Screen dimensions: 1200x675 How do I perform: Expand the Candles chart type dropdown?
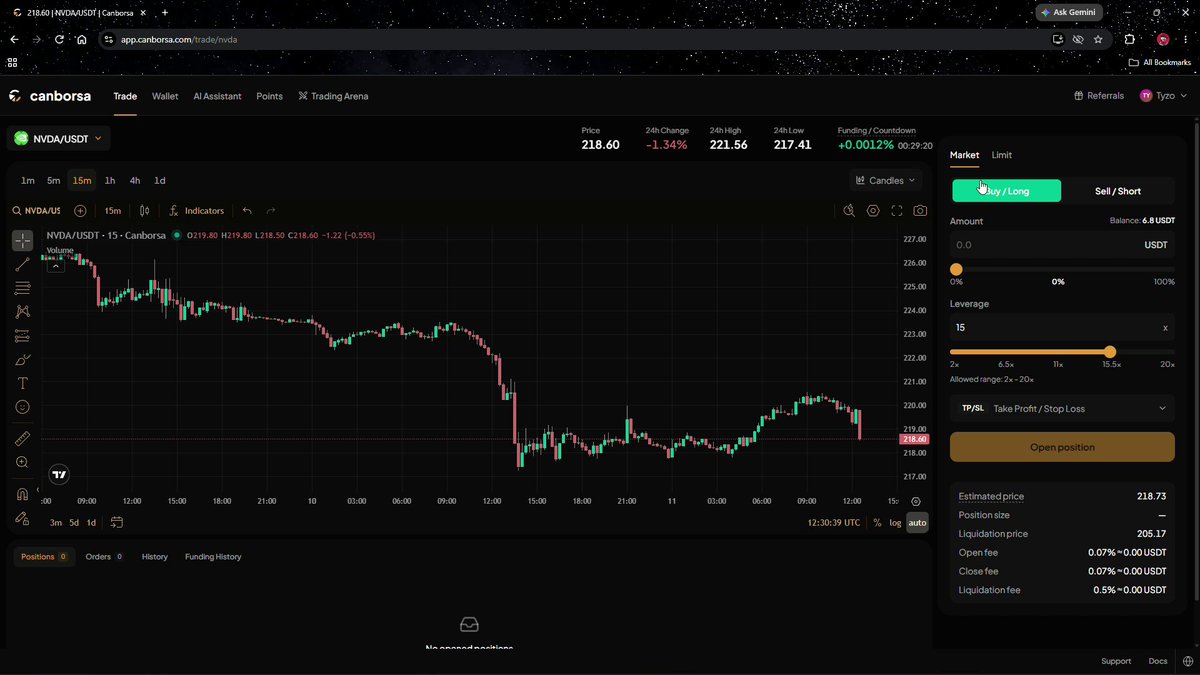point(886,181)
